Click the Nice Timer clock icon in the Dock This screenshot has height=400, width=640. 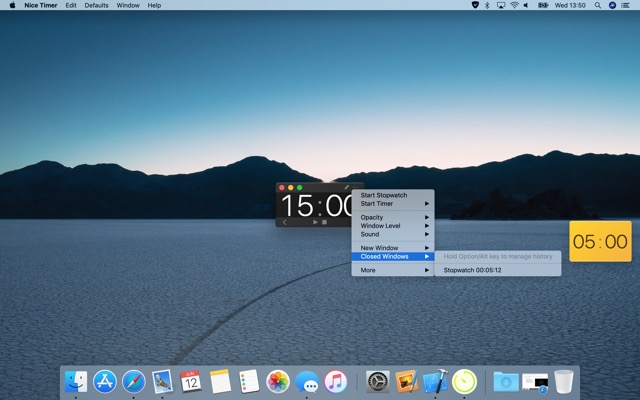point(464,382)
